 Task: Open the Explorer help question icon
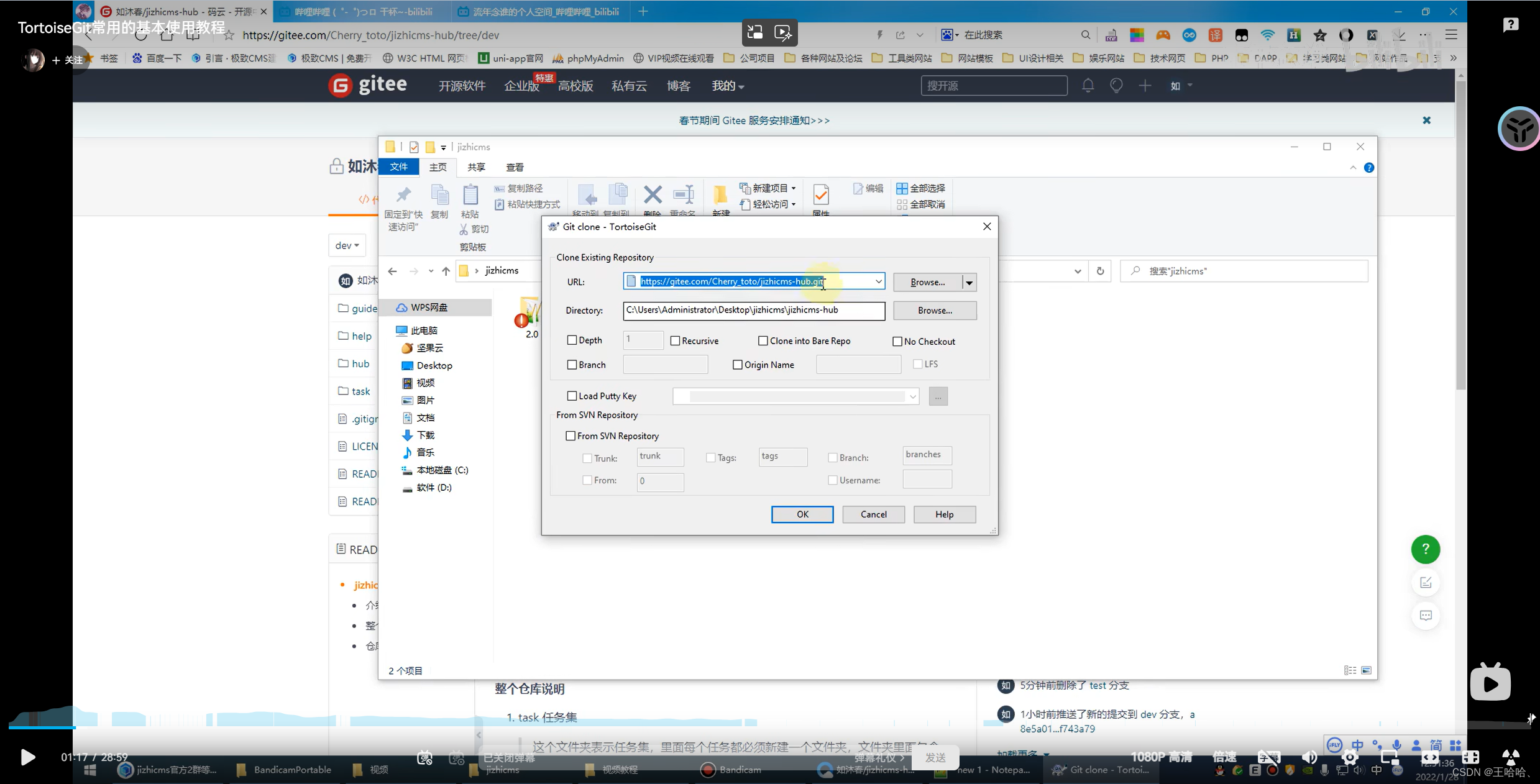pos(1368,168)
